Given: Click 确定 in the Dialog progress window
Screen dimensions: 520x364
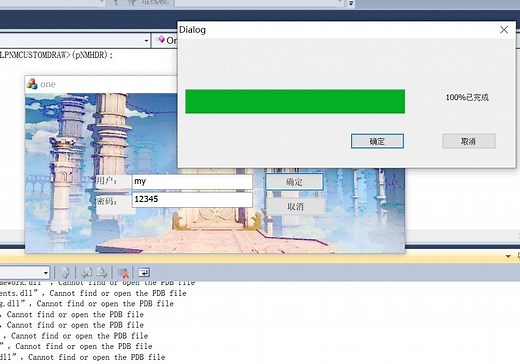Looking at the screenshot, I should pyautogui.click(x=377, y=141).
